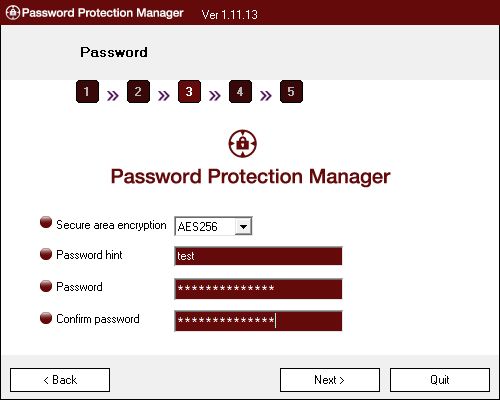Screen dimensions: 500x400
Task: Click inside the Confirm password field
Action: [258, 321]
